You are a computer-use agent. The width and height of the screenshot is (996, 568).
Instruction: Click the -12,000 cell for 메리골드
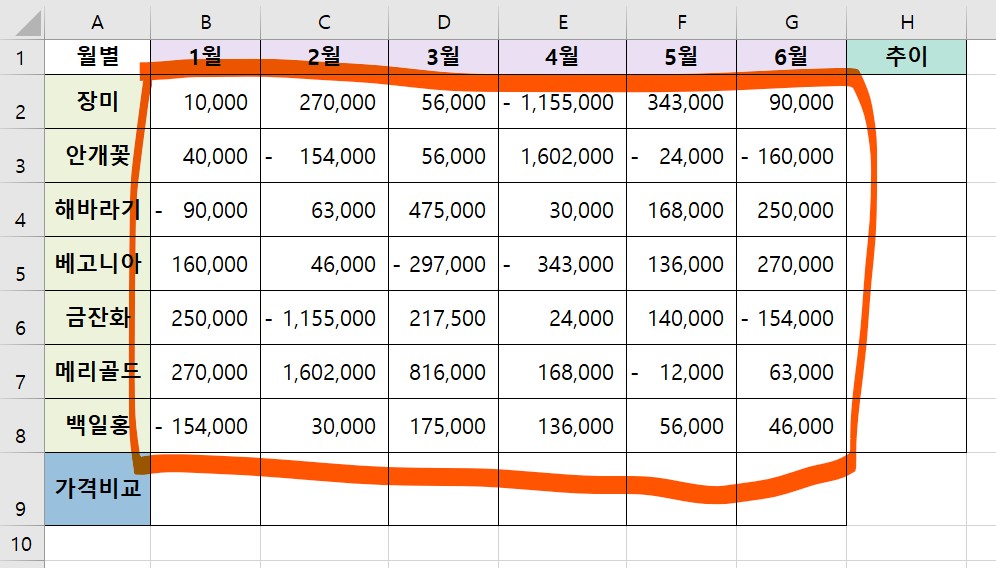[682, 372]
